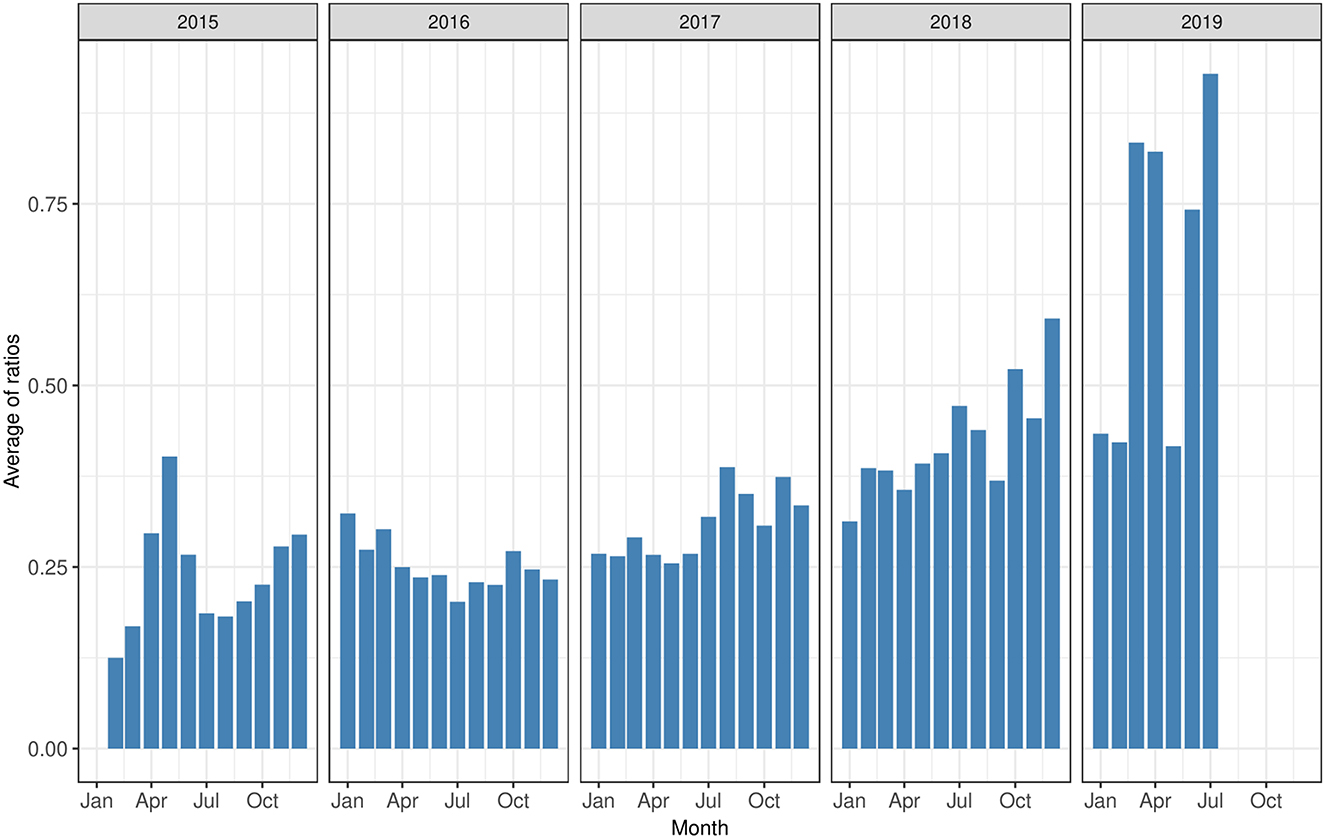Click the Jan tick label under 2019 panel
1325x839 pixels.
(1101, 802)
